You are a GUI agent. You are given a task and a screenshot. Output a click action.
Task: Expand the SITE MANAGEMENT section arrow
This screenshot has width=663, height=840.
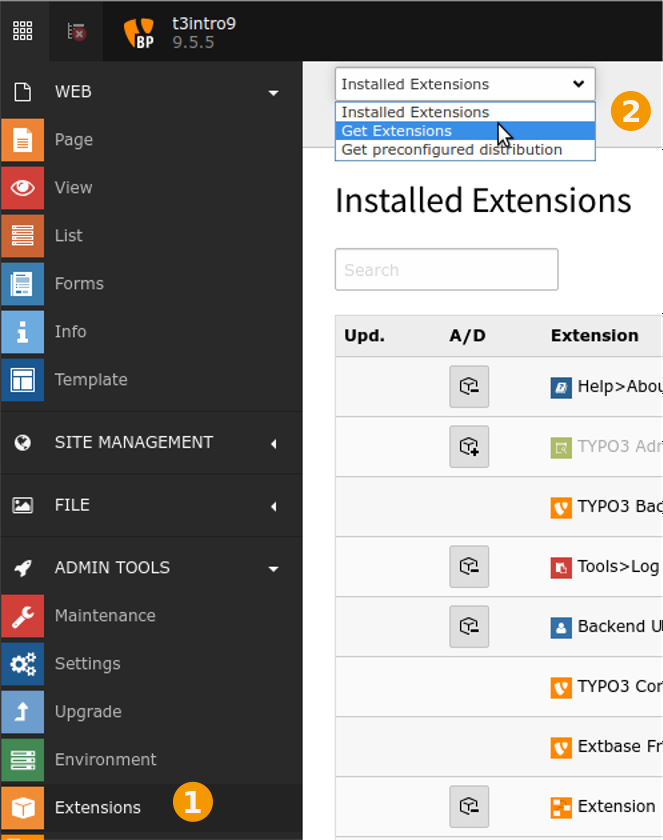pos(274,444)
